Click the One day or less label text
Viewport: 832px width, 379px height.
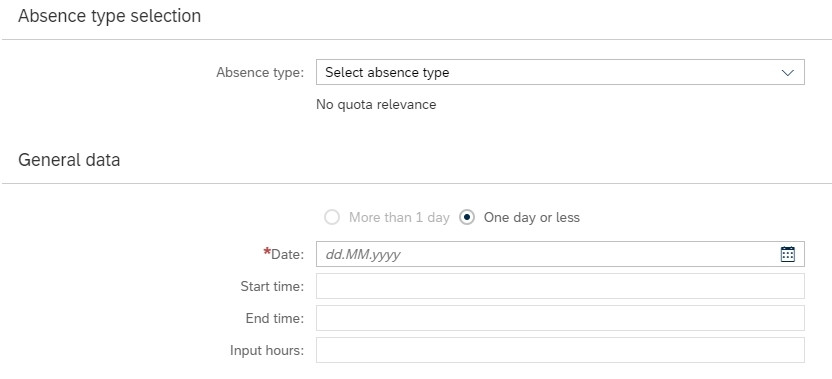point(532,218)
